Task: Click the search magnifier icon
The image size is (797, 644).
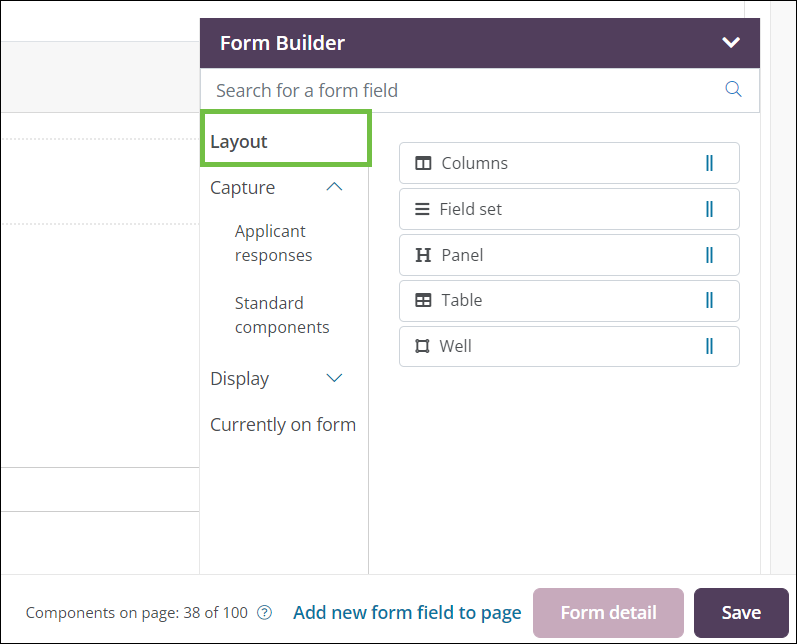Action: [x=733, y=90]
